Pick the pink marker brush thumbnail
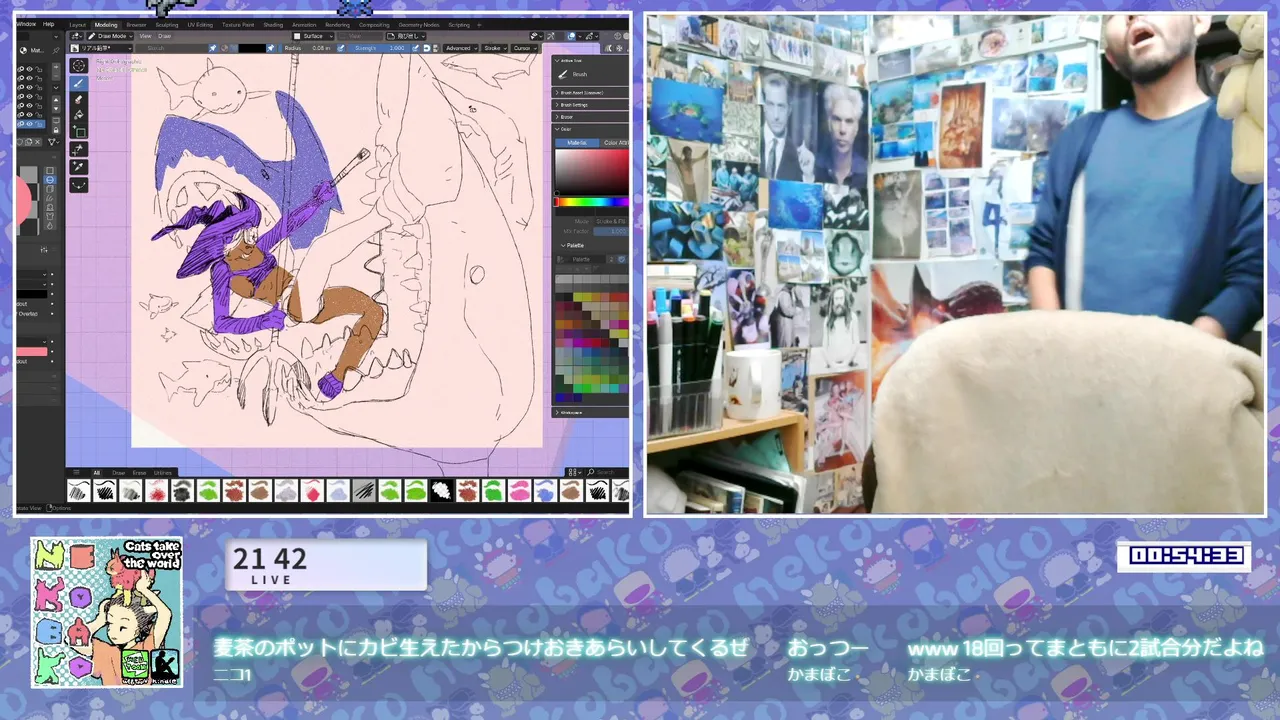 click(x=519, y=490)
